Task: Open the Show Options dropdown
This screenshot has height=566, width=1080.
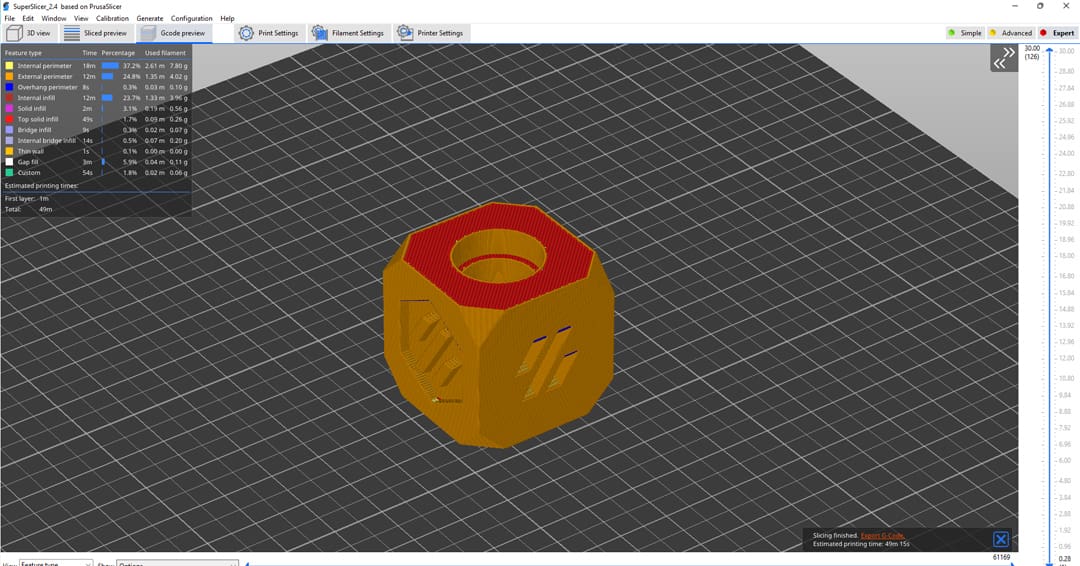Action: coord(177,563)
